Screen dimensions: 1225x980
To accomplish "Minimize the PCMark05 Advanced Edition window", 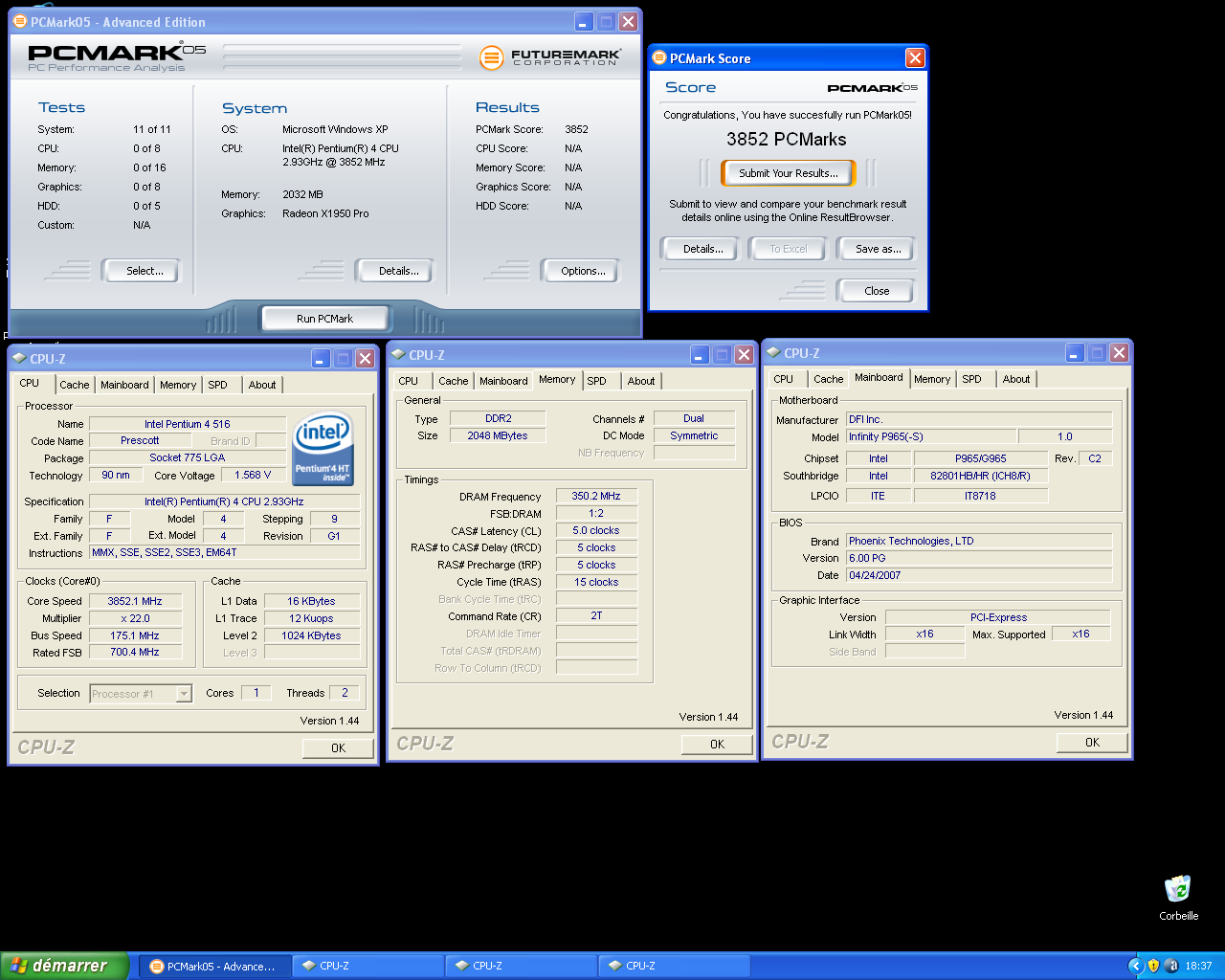I will (x=585, y=21).
